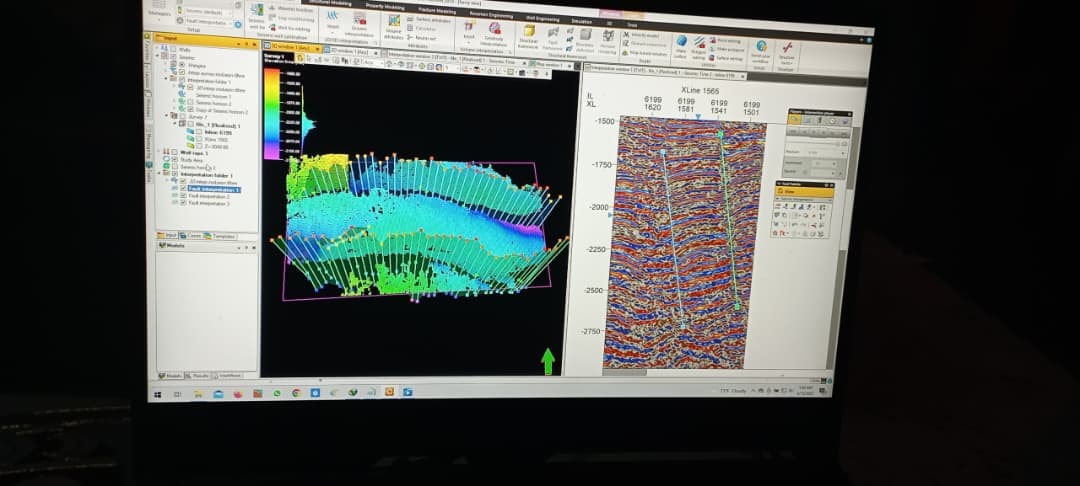The image size is (1080, 486).
Task: Open the Wavelet toolbox
Action: (291, 10)
